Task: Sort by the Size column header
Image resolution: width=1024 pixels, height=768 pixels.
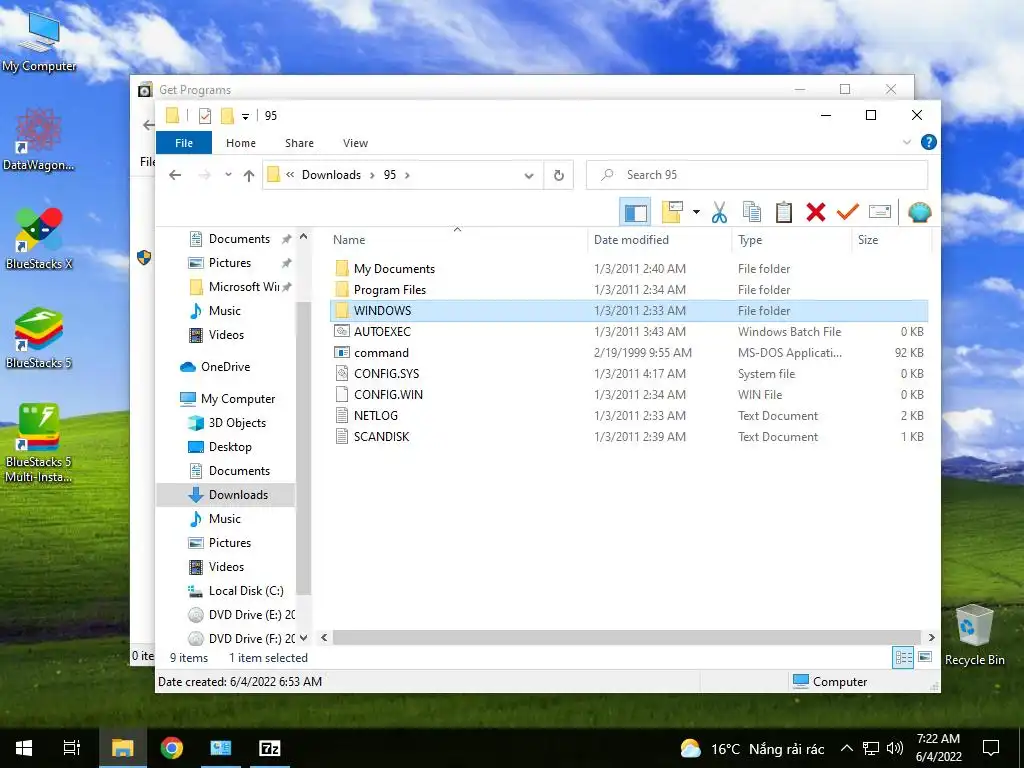Action: 868,240
